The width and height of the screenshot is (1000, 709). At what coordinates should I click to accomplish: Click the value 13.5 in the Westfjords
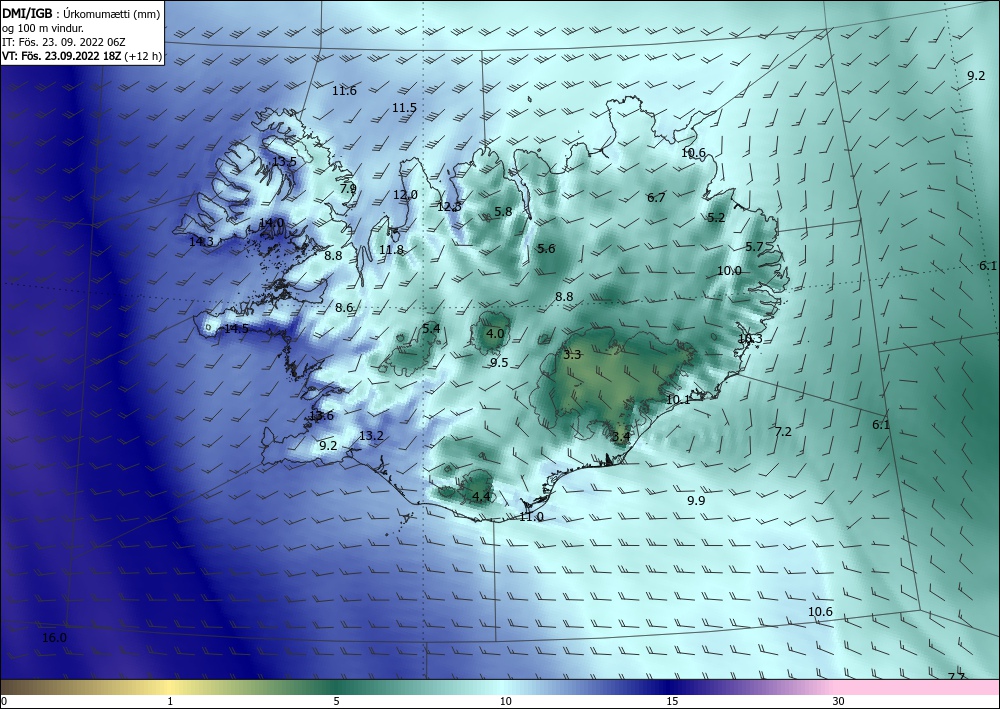[x=284, y=161]
